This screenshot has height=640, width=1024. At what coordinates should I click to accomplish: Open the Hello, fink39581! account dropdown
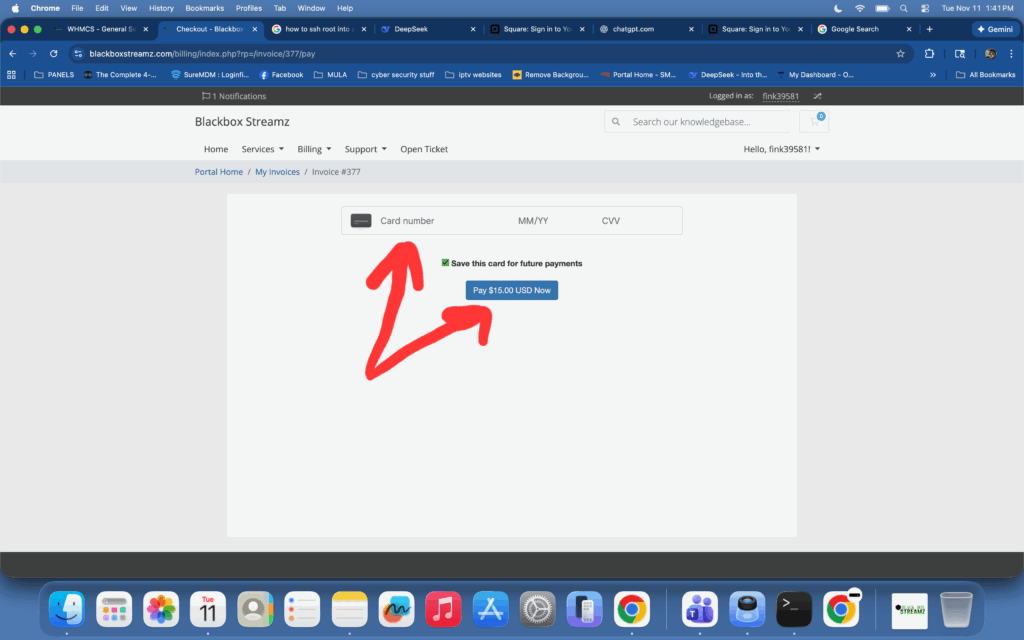781,149
